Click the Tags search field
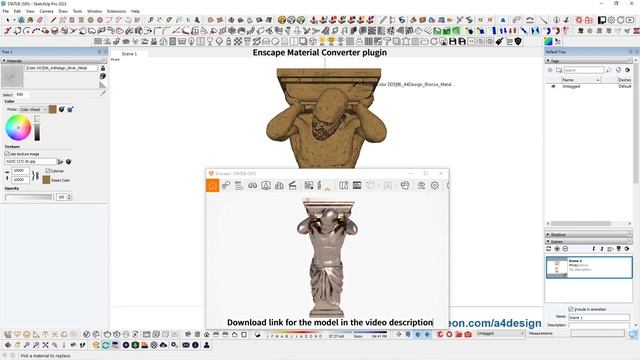The width and height of the screenshot is (640, 360). pyautogui.click(x=583, y=70)
